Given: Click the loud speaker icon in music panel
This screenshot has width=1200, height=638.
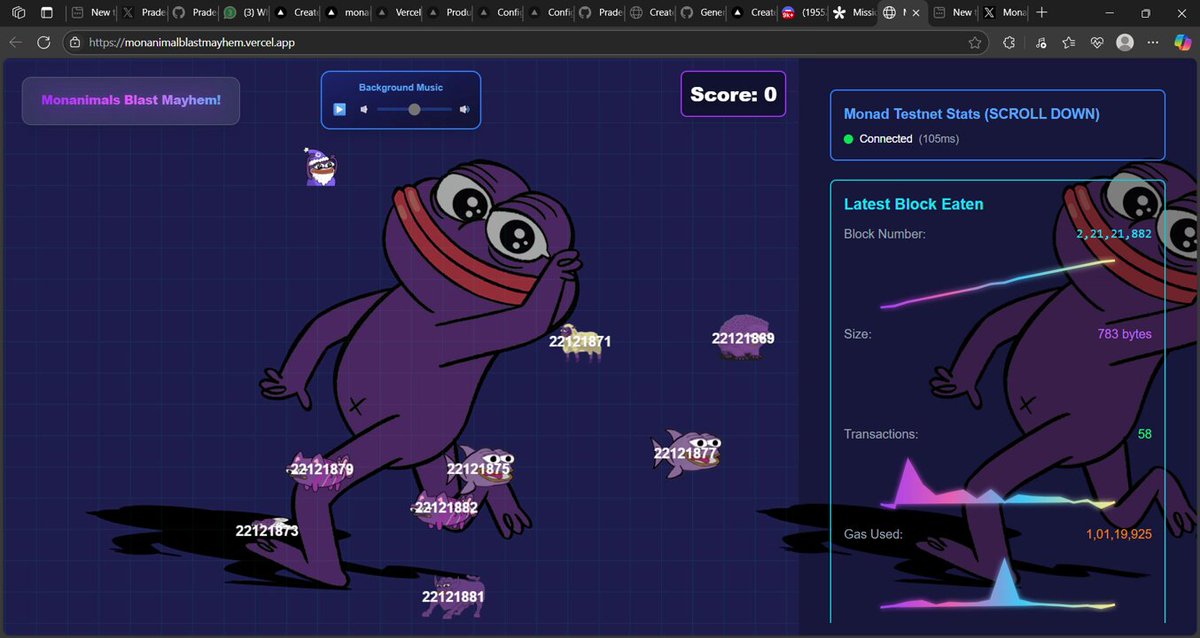Looking at the screenshot, I should (x=464, y=109).
